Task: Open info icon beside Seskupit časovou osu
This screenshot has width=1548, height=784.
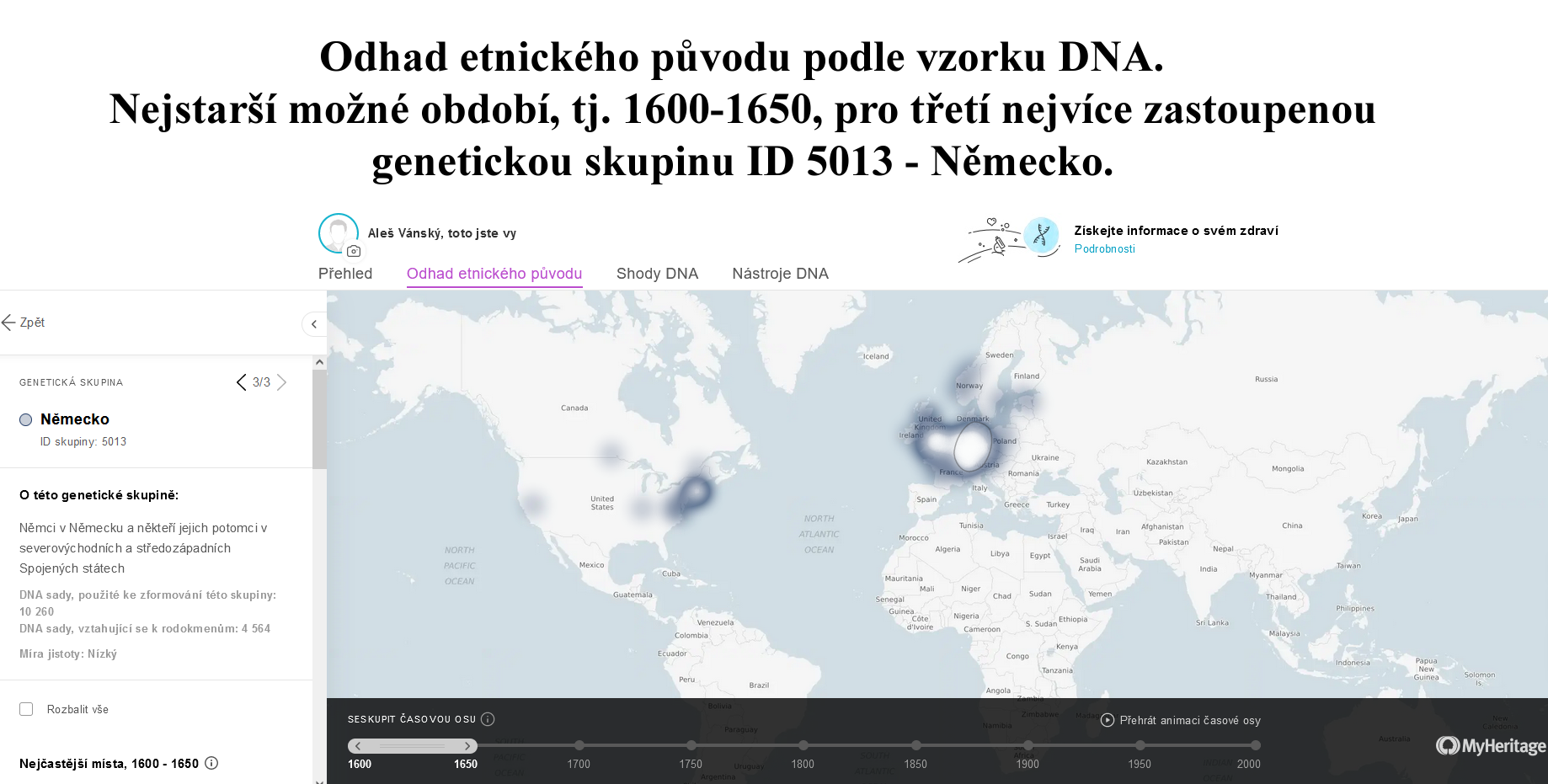Action: pos(488,719)
